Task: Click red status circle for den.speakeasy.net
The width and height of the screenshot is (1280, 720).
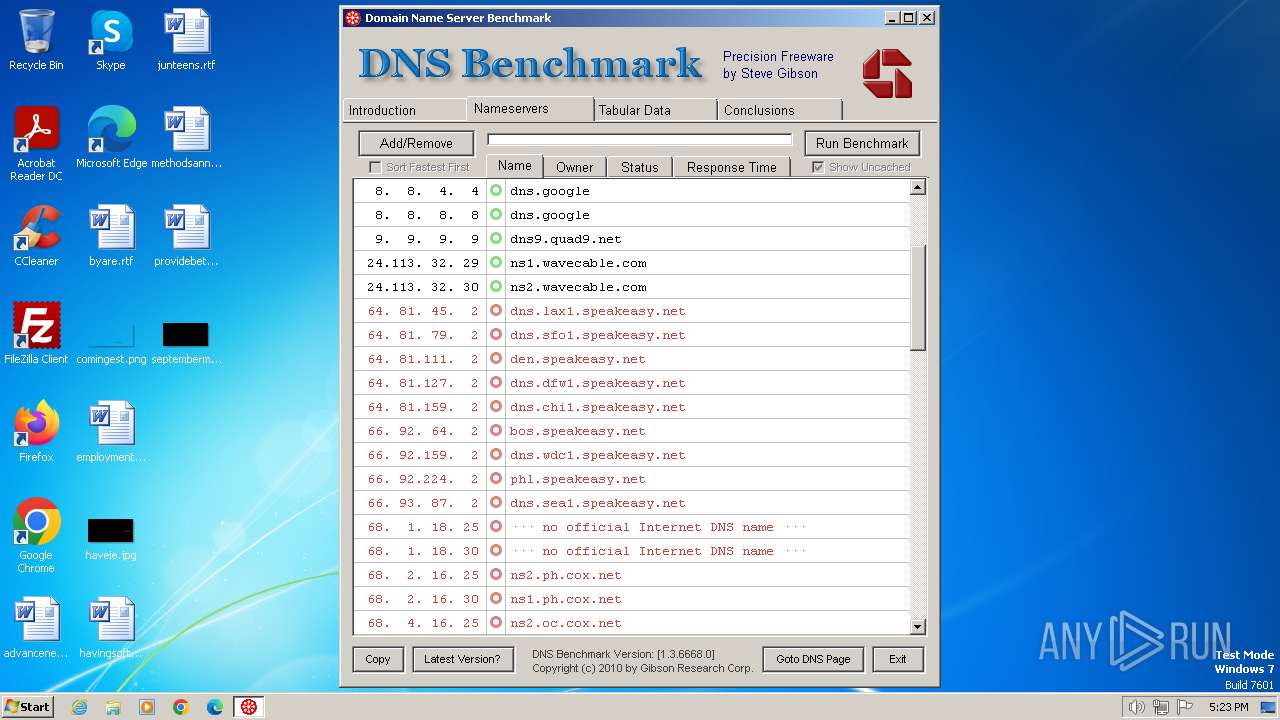Action: click(x=496, y=358)
